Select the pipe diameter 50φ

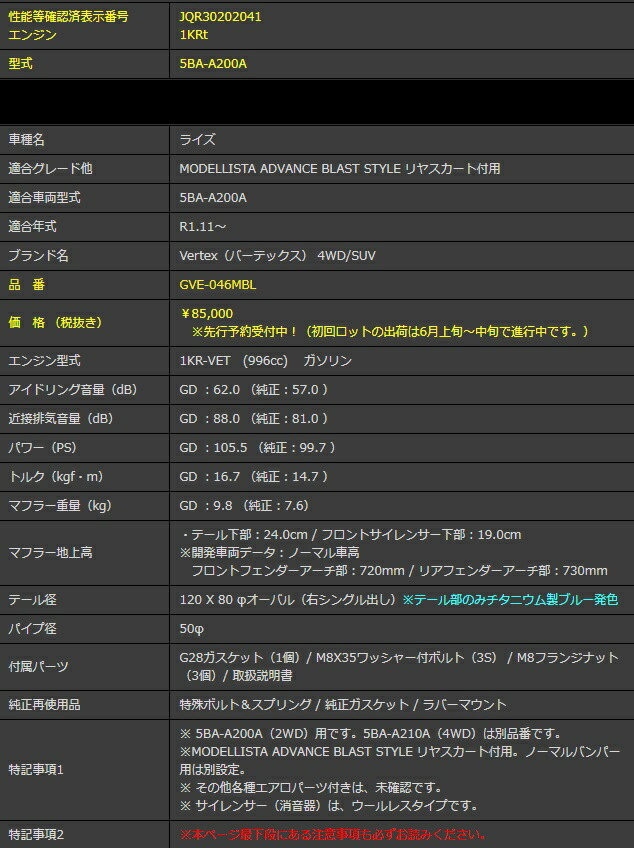tap(191, 629)
